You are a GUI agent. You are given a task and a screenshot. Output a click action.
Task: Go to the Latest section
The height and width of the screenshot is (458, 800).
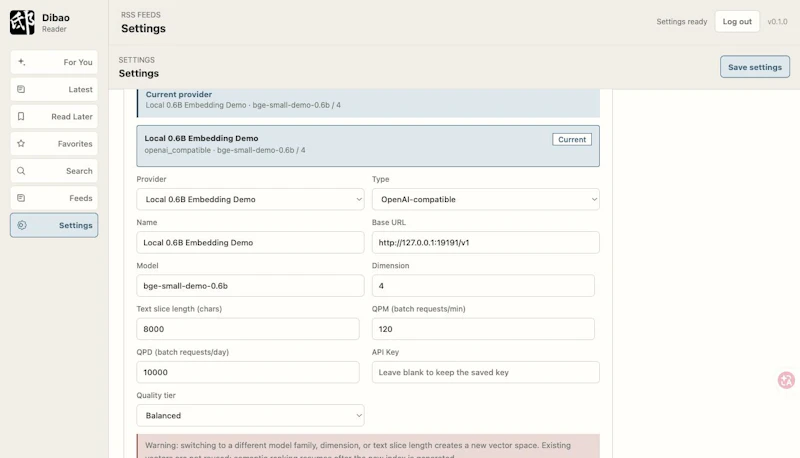54,89
